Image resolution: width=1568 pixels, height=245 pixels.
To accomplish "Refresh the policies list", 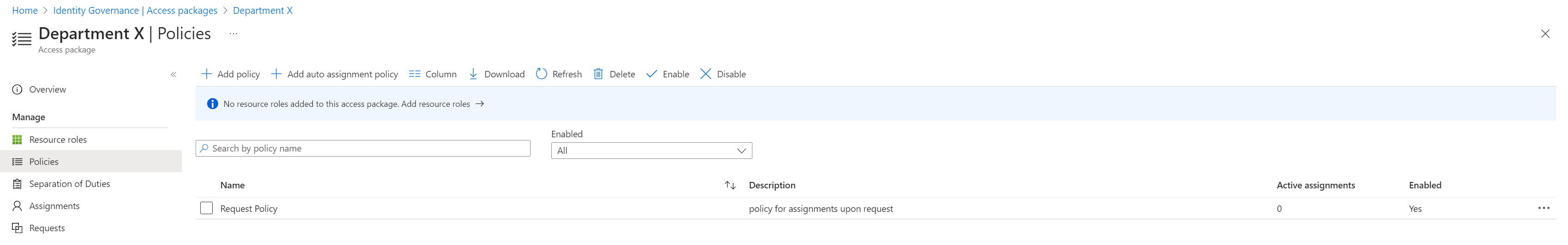I will pos(558,74).
